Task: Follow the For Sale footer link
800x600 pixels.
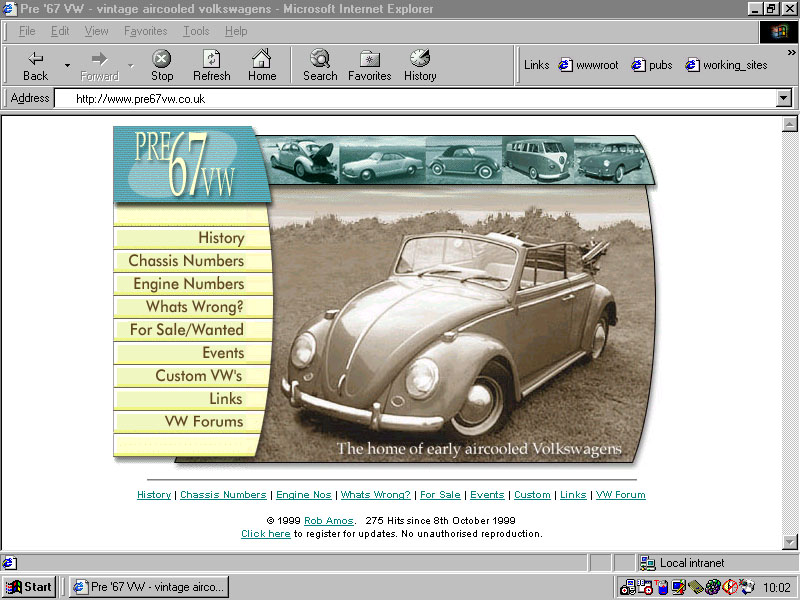Action: click(x=440, y=494)
